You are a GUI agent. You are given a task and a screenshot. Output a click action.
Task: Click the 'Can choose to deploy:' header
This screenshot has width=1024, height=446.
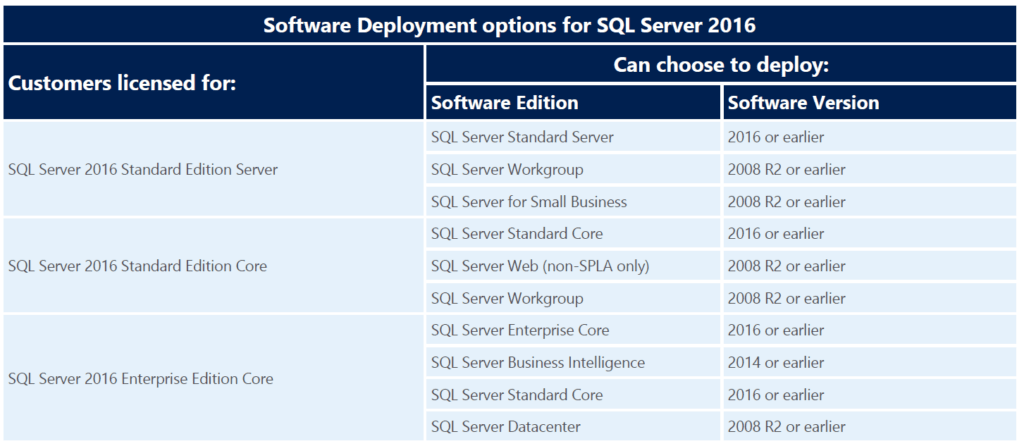720,66
